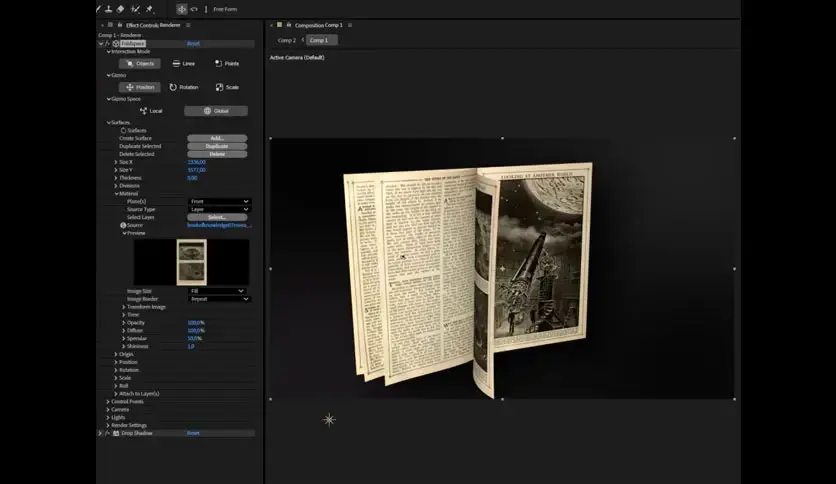The image size is (836, 484).
Task: Switch gizmo space to Global
Action: point(216,111)
